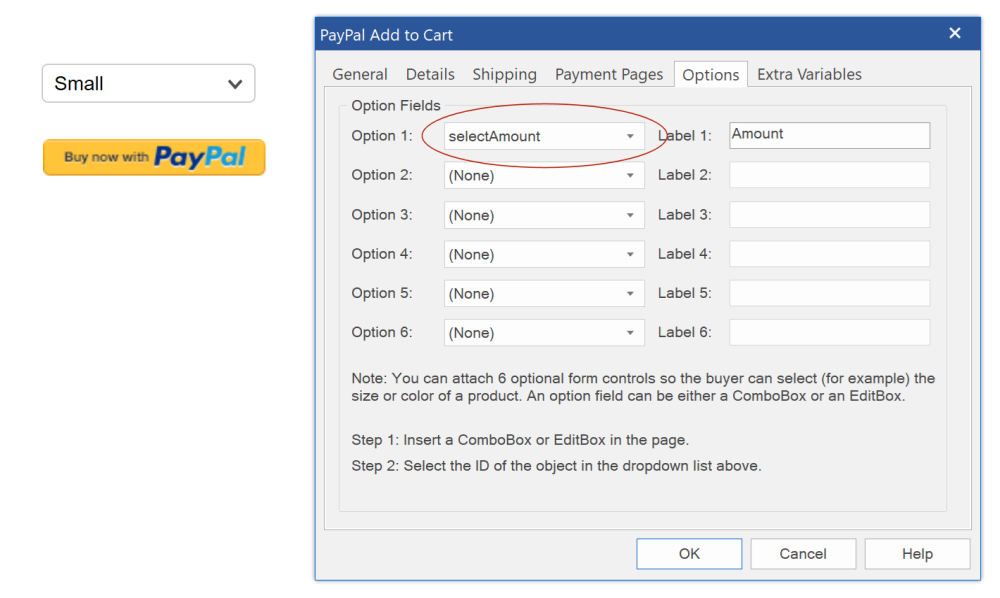Image resolution: width=1000 pixels, height=598 pixels.
Task: Click the Label 6 input field
Action: [829, 332]
